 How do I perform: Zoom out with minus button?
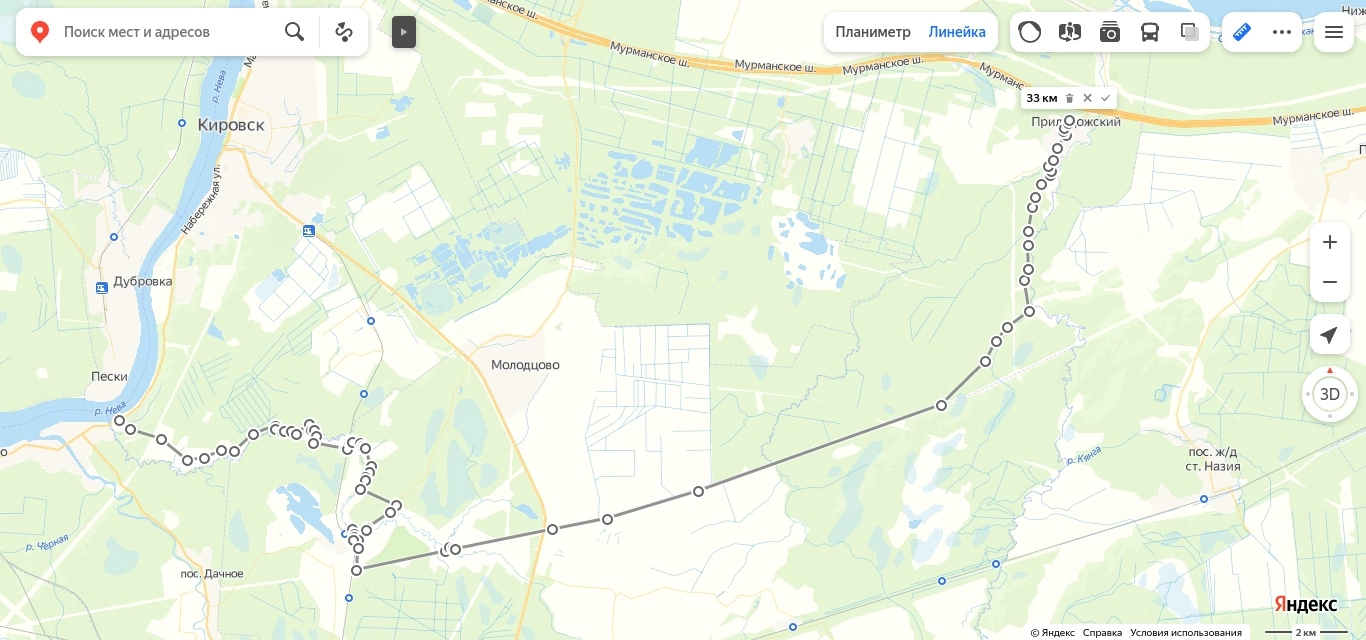coord(1330,282)
